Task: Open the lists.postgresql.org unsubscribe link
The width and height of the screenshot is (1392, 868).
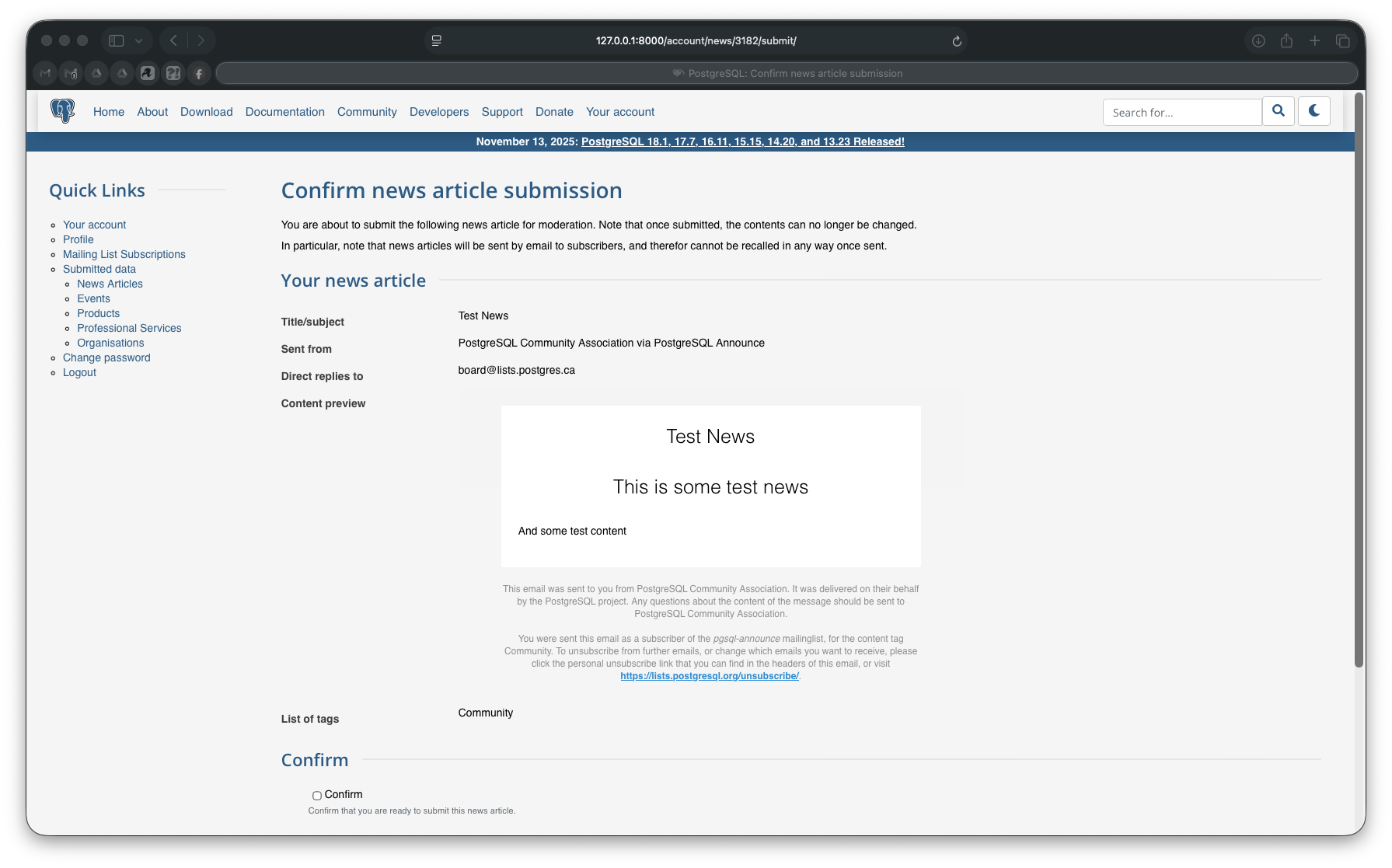Action: [x=709, y=676]
